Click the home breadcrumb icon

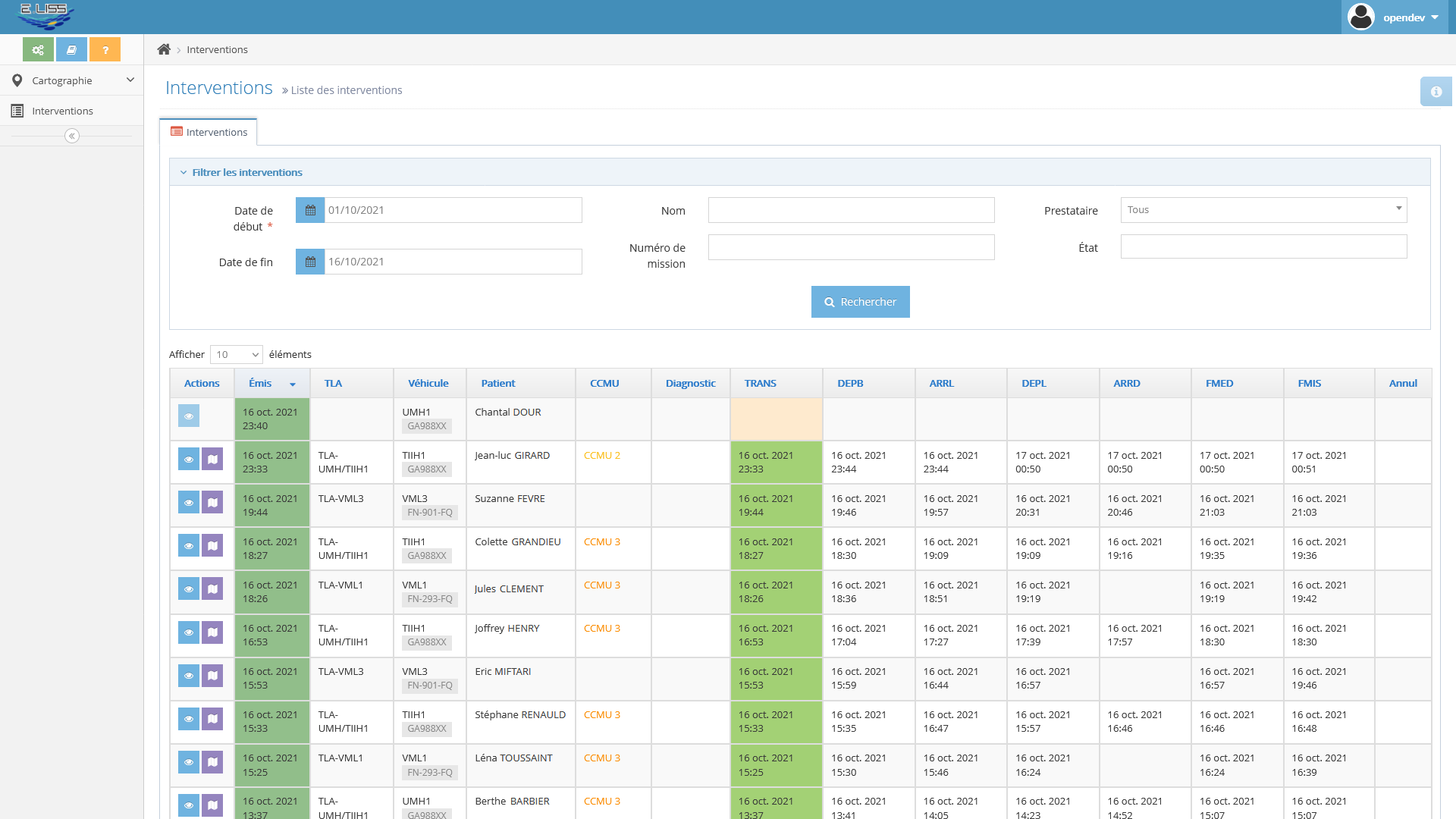click(x=164, y=50)
